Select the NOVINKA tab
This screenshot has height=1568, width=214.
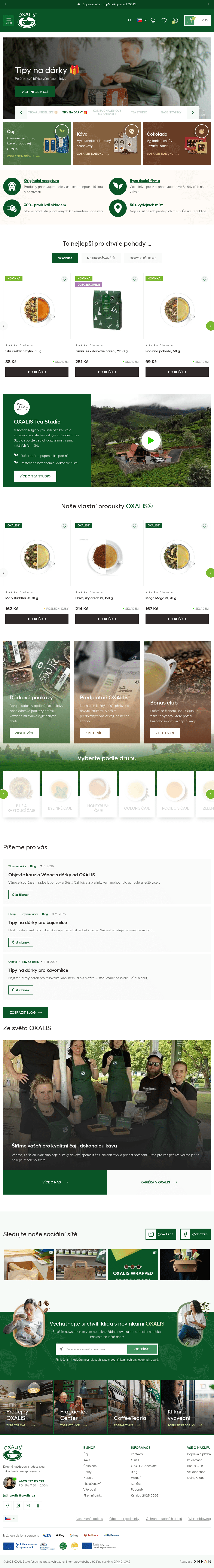pyautogui.click(x=65, y=258)
